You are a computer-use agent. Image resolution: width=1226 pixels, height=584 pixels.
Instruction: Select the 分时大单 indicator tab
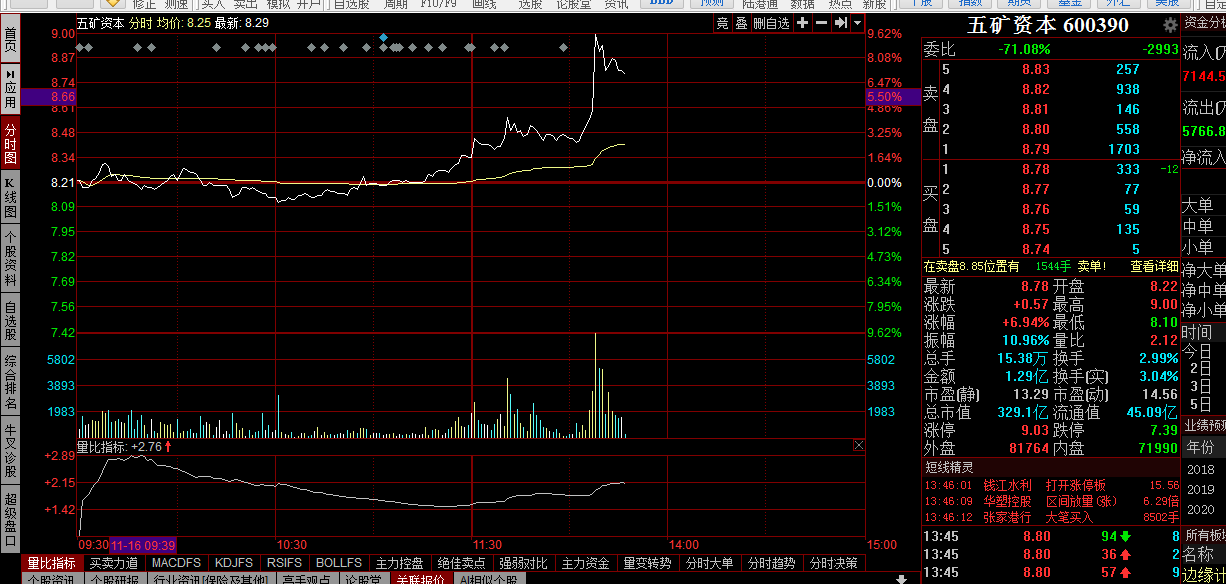[710, 564]
